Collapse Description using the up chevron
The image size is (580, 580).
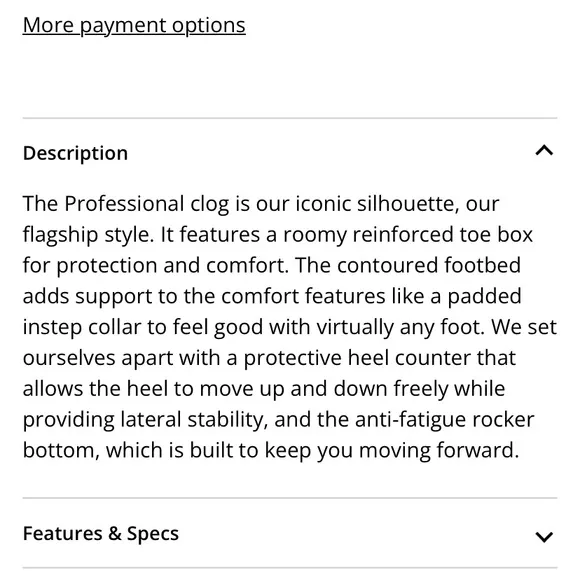[544, 151]
